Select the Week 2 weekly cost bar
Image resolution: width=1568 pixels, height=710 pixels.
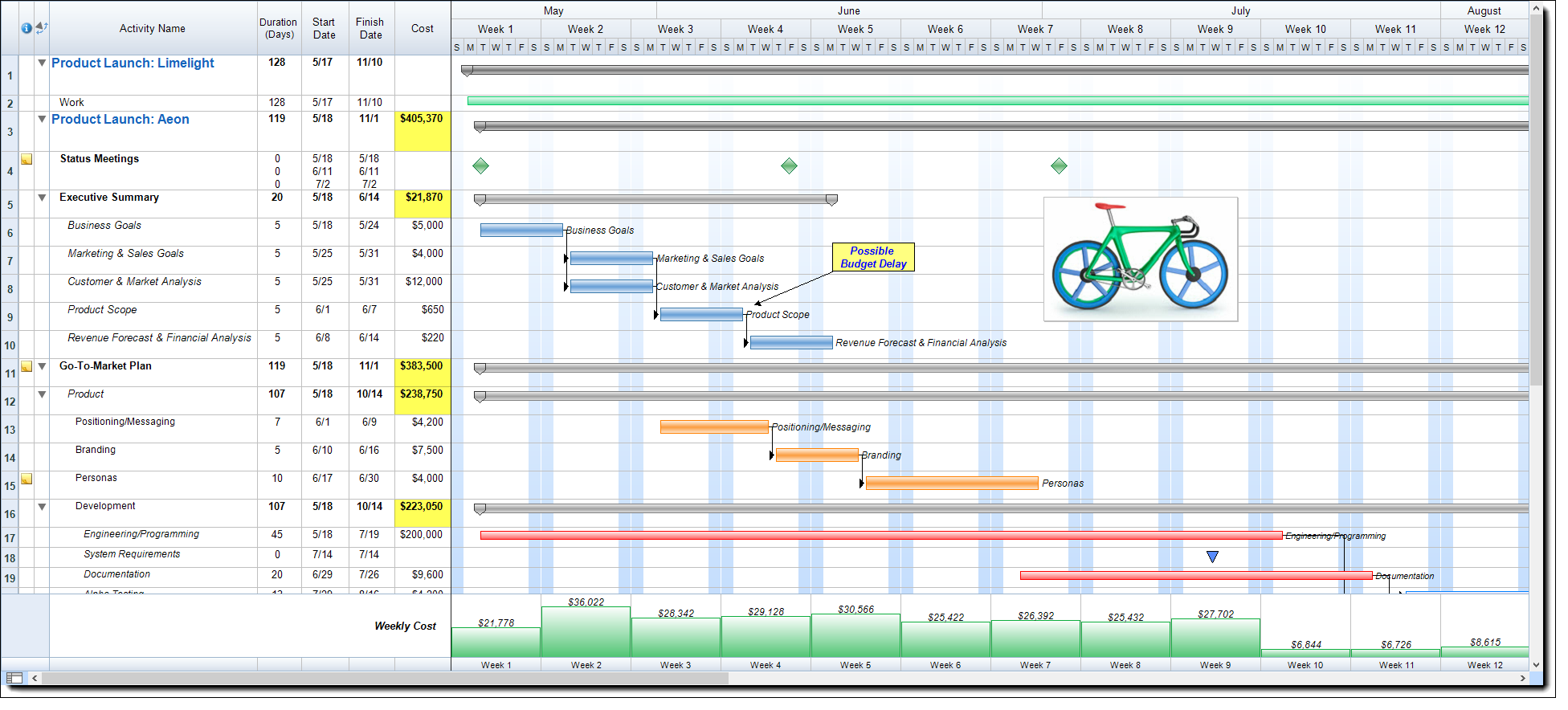(586, 633)
